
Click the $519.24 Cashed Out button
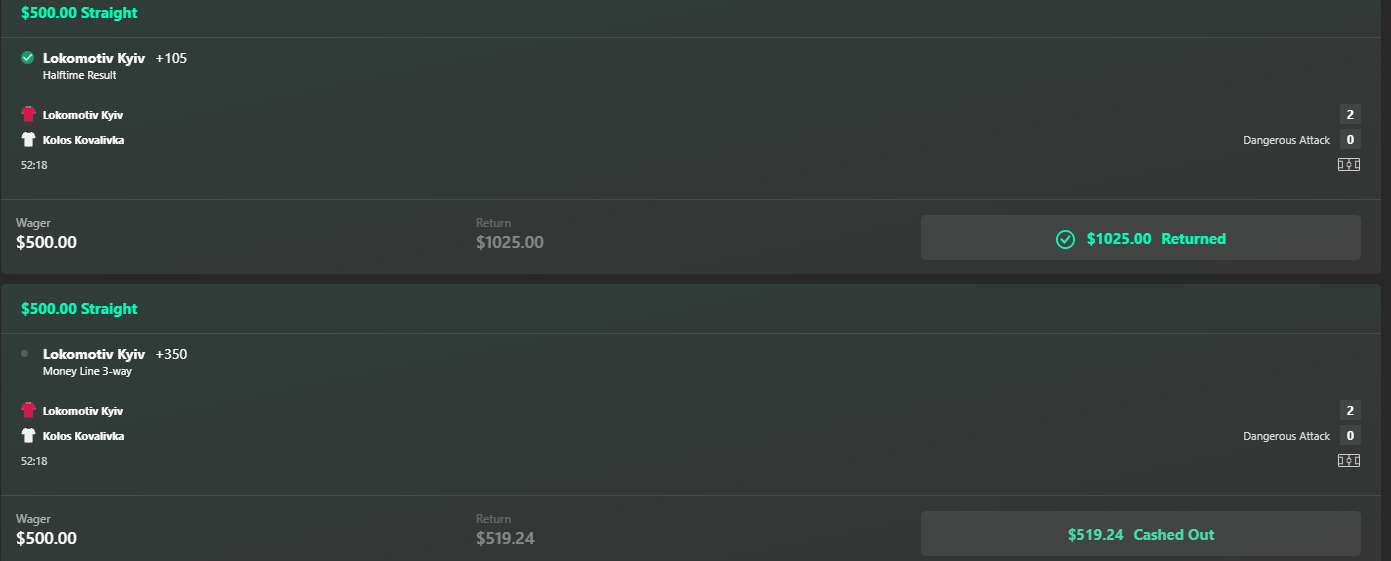click(x=1141, y=534)
